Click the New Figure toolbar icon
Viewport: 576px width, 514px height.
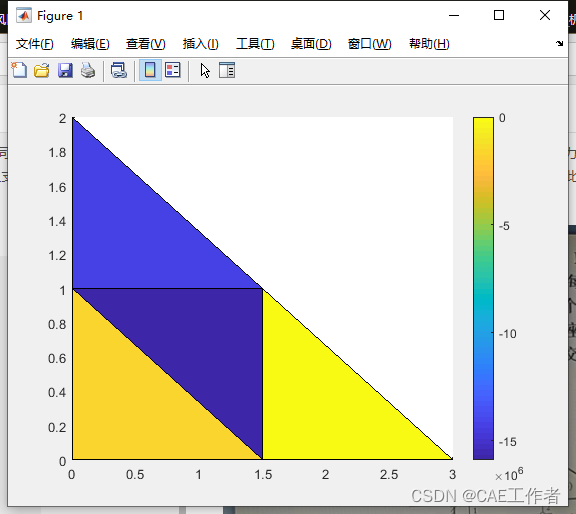coord(19,70)
